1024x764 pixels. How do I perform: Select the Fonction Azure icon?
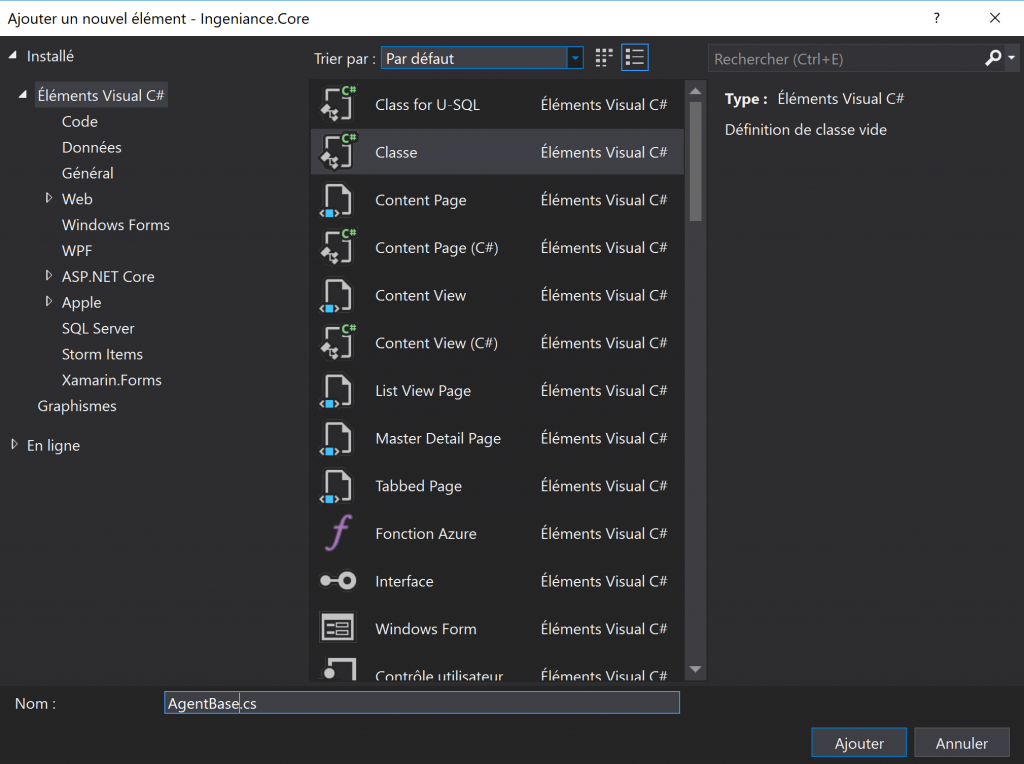338,533
